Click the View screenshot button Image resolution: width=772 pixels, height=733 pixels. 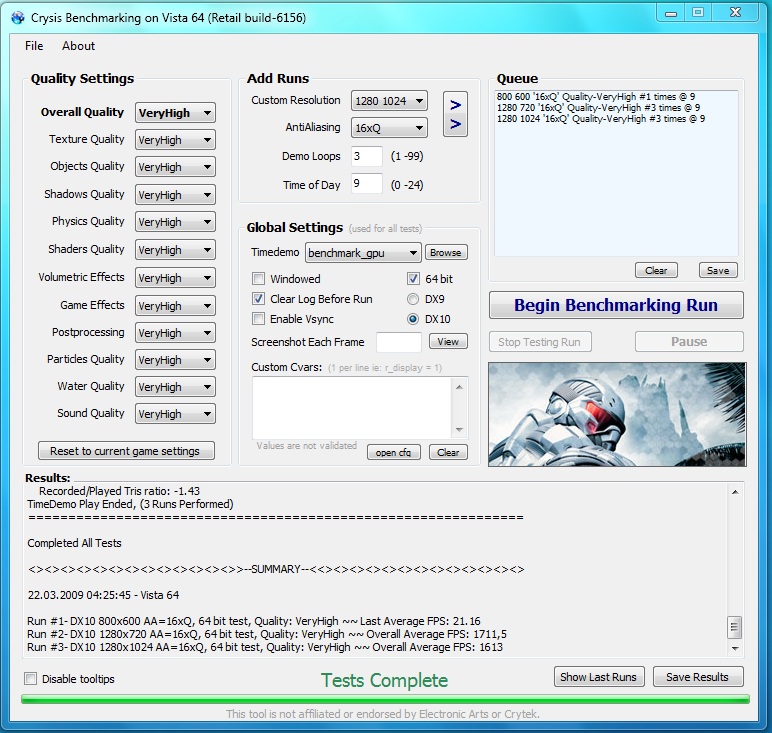point(448,341)
